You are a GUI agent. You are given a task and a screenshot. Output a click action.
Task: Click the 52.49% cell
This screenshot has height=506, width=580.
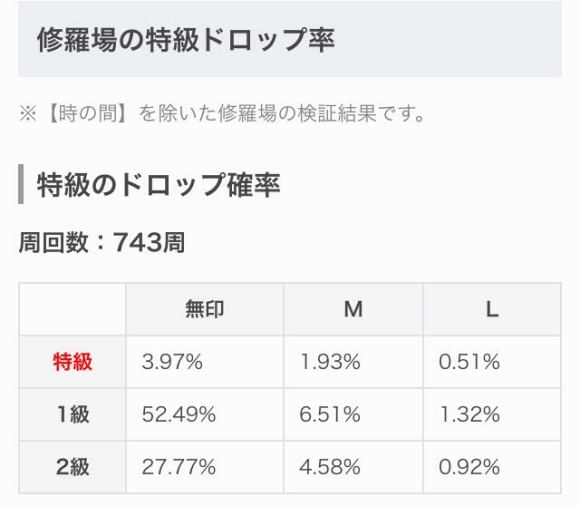[205, 414]
